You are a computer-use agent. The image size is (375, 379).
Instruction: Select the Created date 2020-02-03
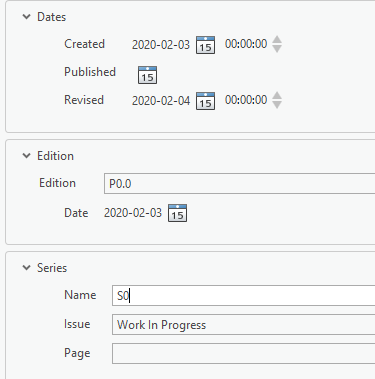[x=161, y=45]
